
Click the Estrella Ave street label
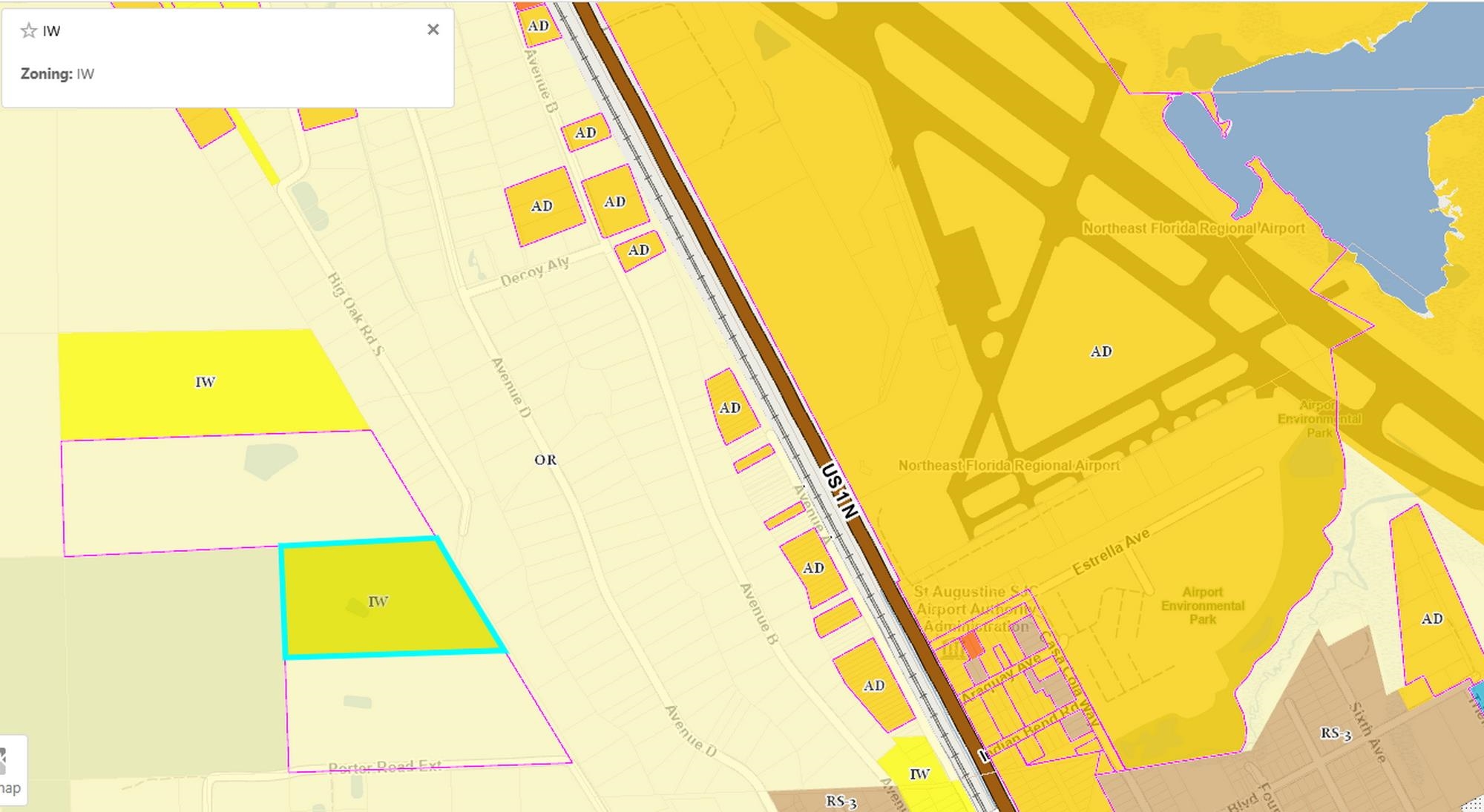(x=1111, y=552)
